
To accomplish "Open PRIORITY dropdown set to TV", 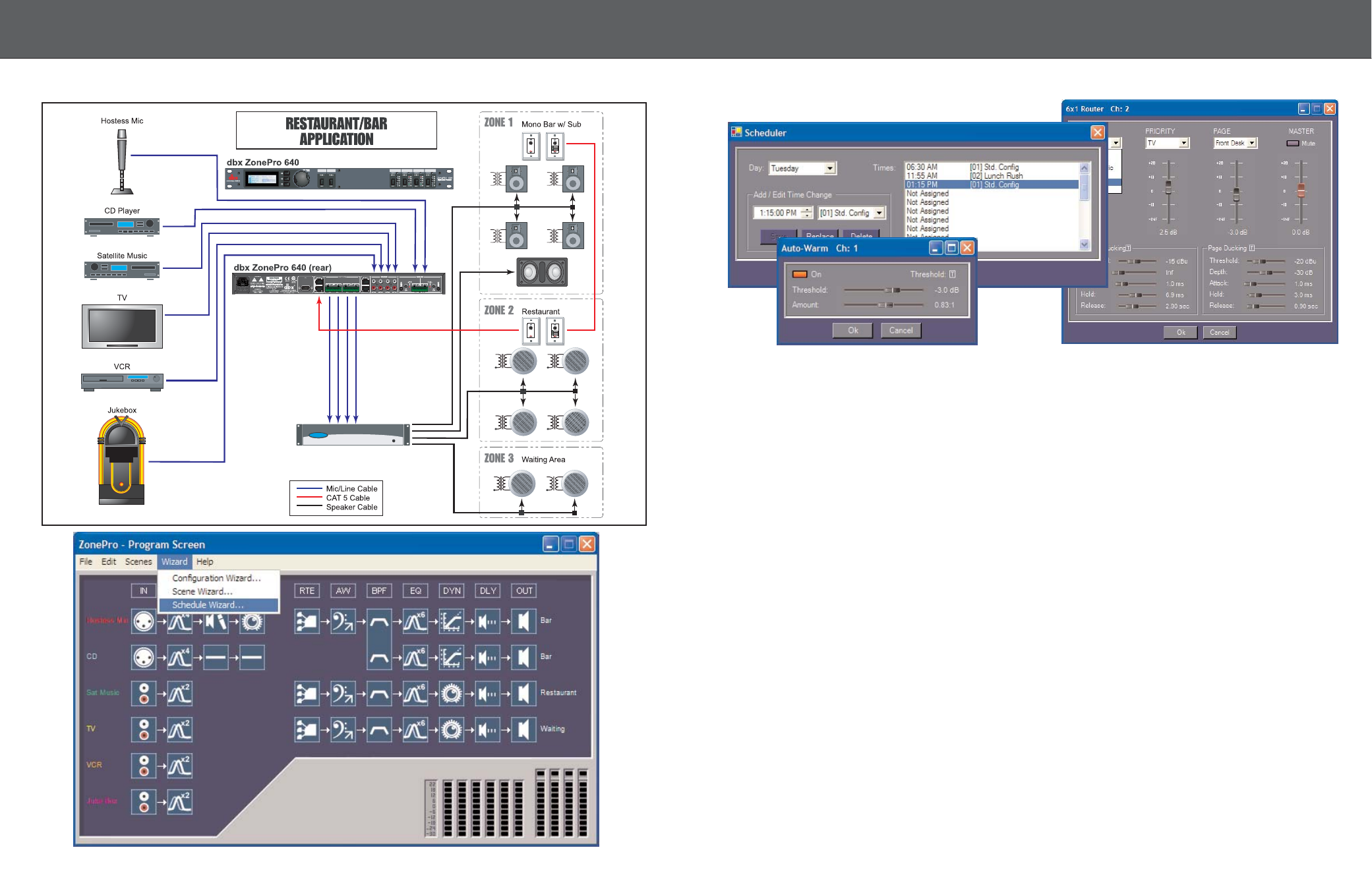I will click(1167, 143).
